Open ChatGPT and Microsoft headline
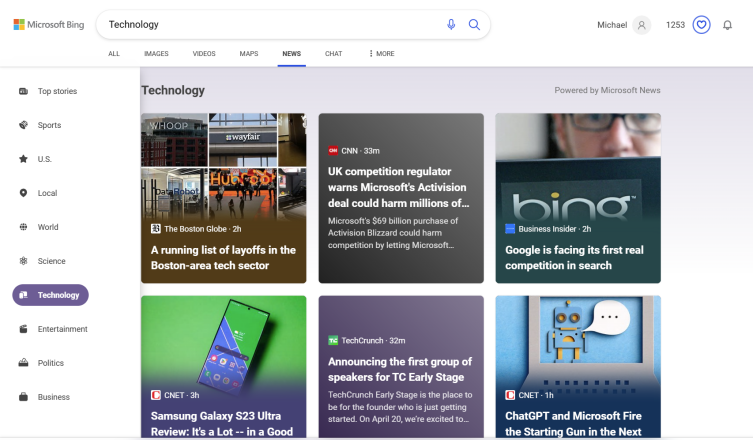This screenshot has width=753, height=440. 573,424
